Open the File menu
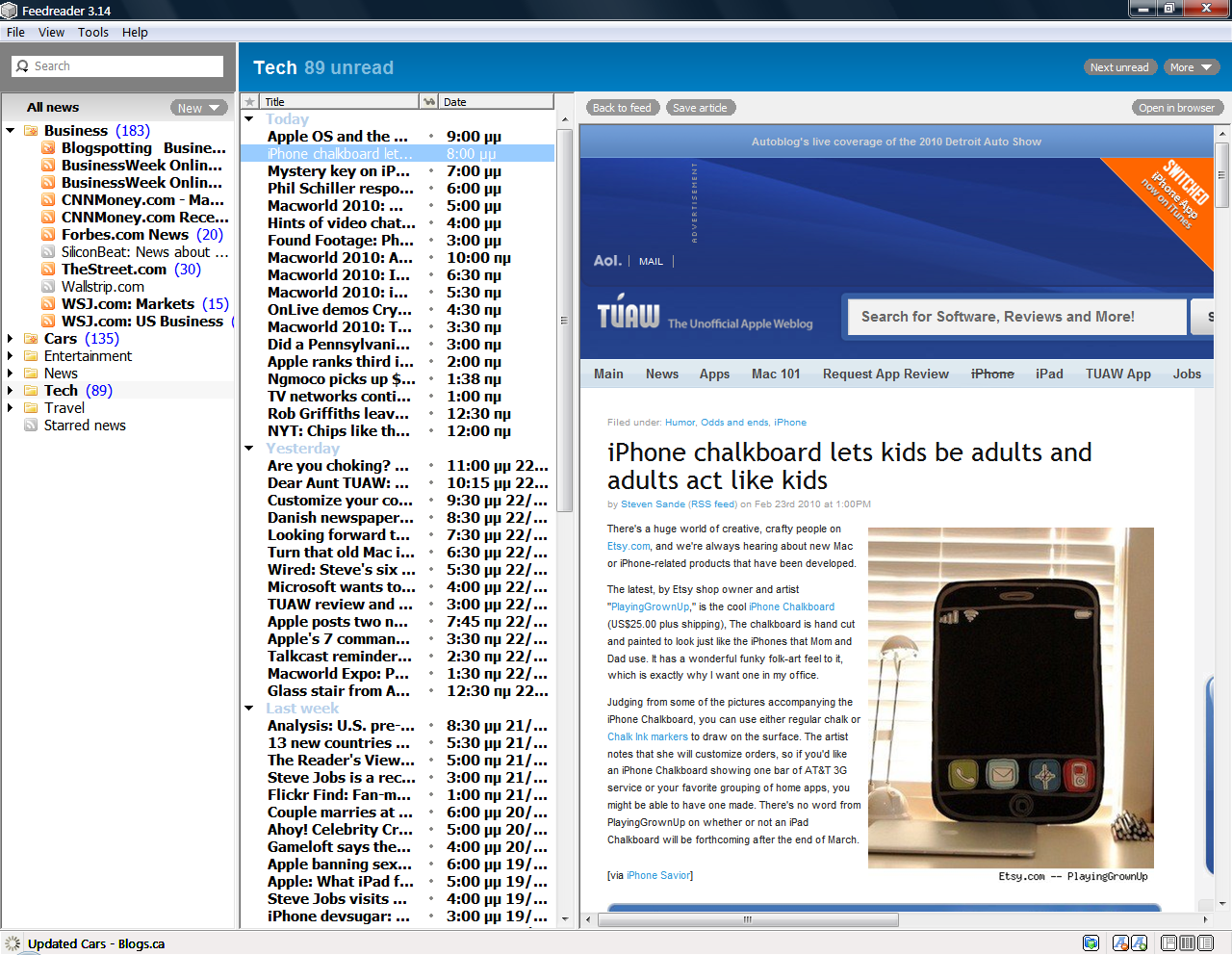The image size is (1232, 955). coord(15,32)
